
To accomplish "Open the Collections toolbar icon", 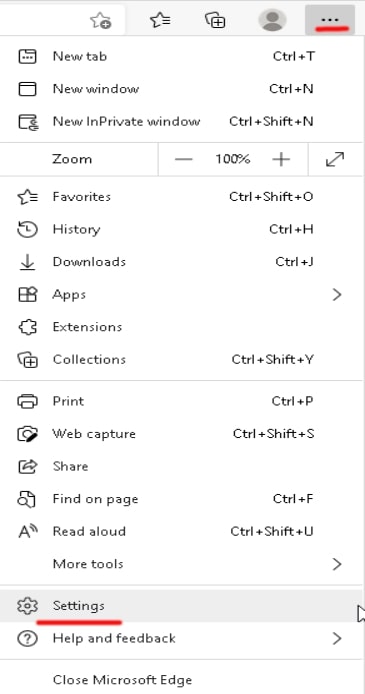I will [215, 20].
